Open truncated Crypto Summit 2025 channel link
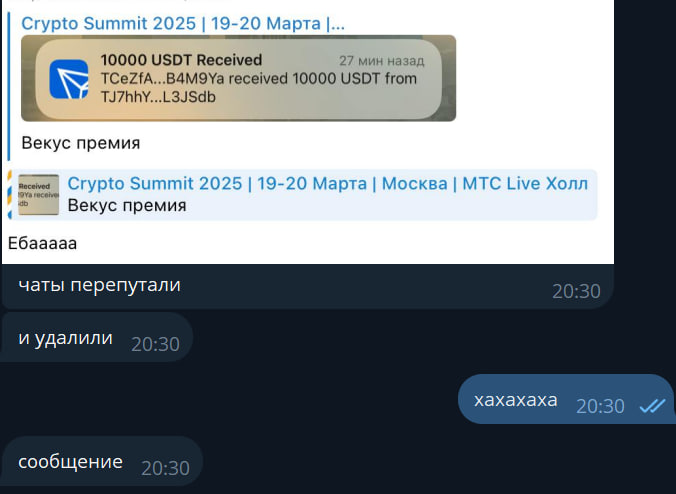 (183, 23)
